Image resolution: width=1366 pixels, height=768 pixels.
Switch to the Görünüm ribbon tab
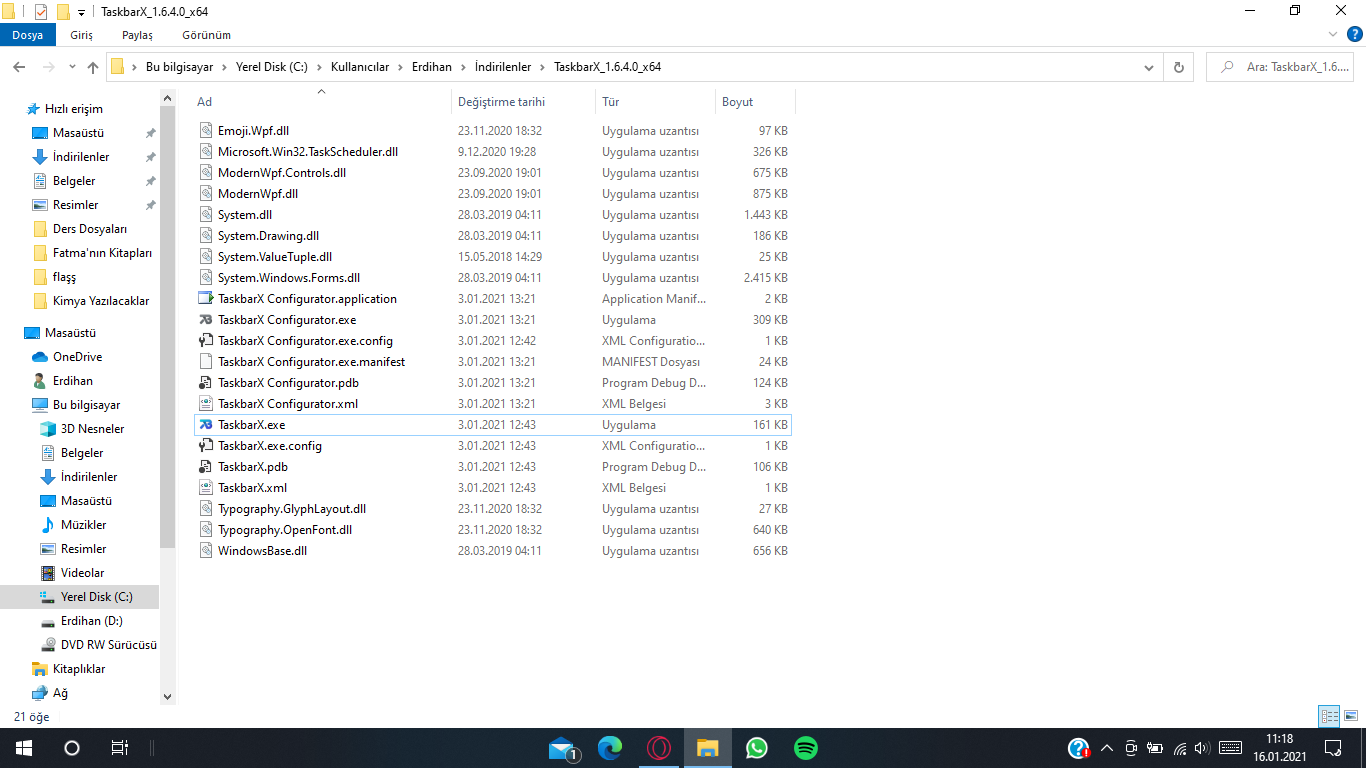click(x=206, y=35)
